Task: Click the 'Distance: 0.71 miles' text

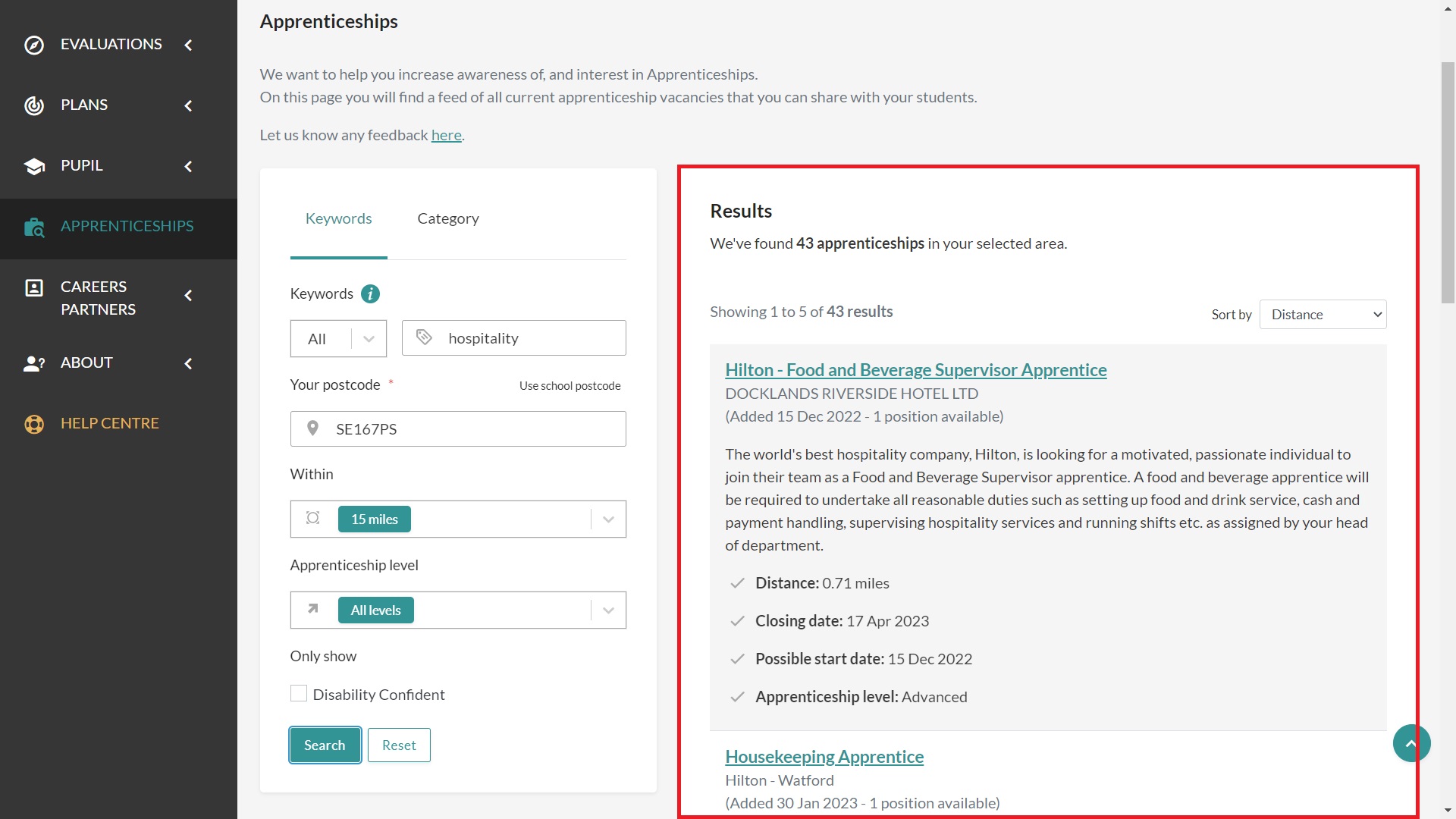Action: (x=822, y=583)
